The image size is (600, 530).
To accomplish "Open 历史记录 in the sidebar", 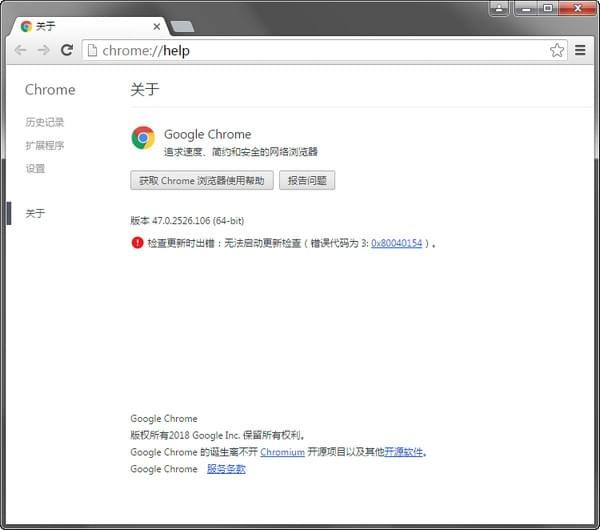I will click(x=45, y=122).
